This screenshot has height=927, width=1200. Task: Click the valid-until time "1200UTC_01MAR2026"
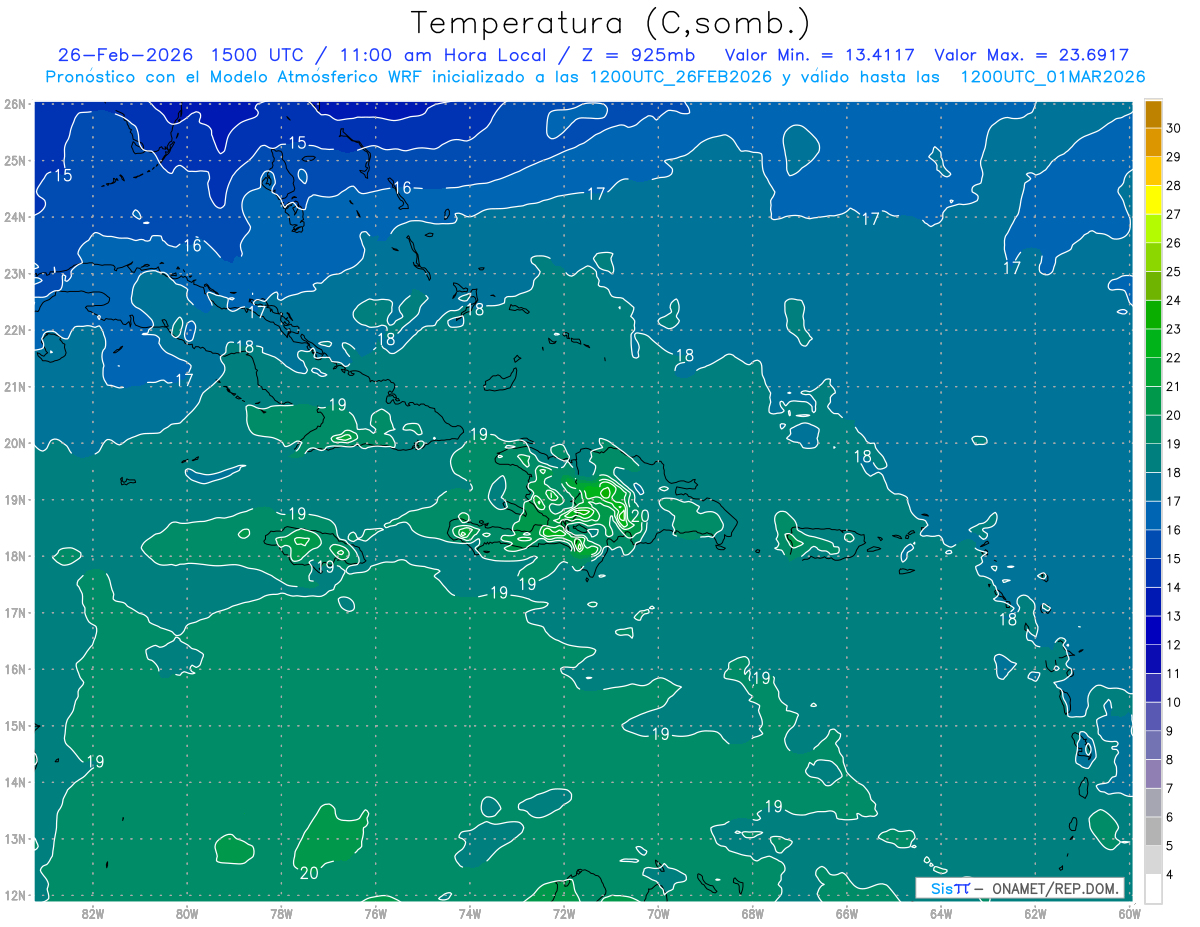(1052, 77)
